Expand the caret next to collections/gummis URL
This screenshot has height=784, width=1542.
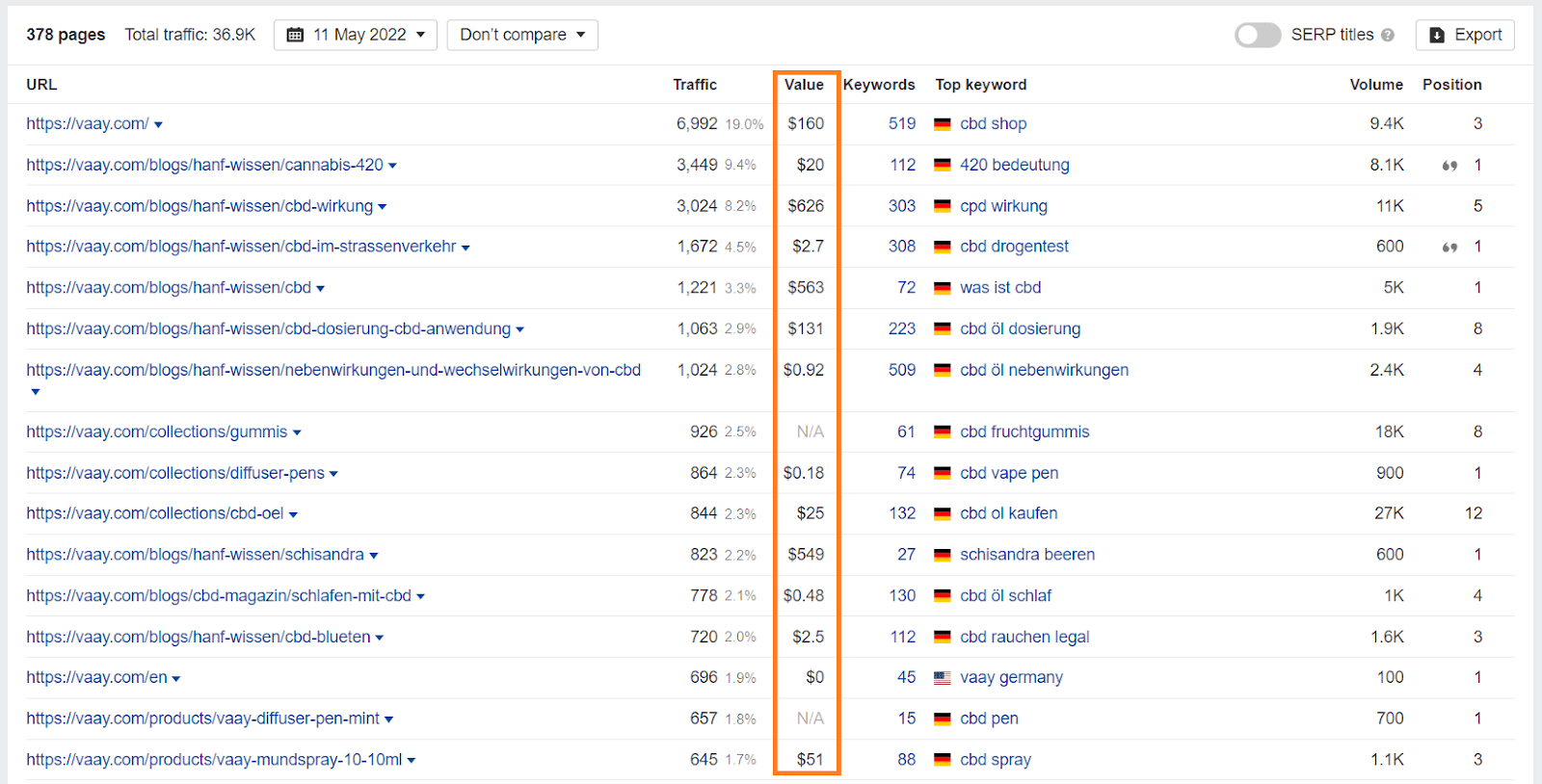coord(297,433)
